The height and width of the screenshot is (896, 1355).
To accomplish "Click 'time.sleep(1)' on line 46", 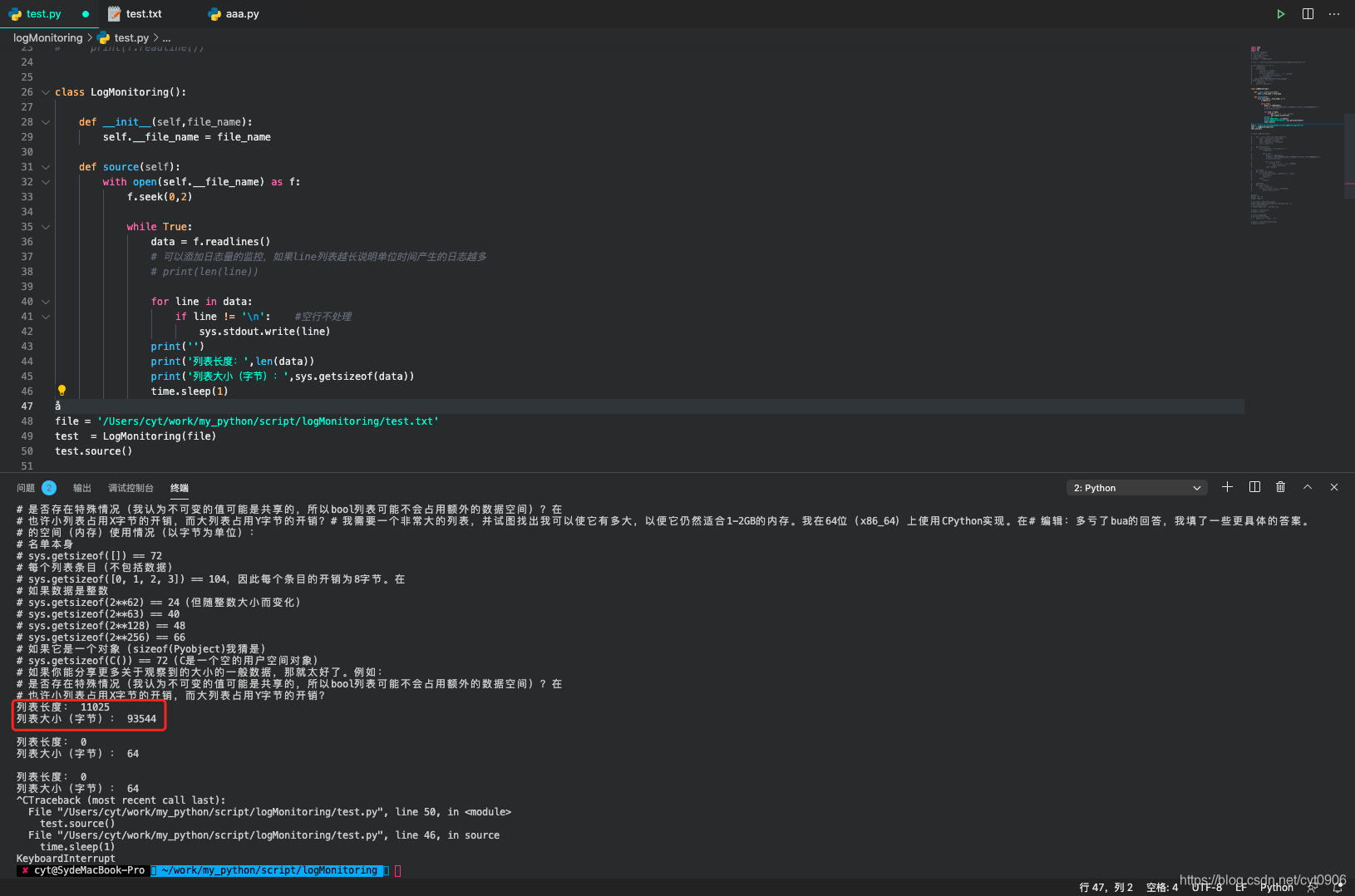I will 190,391.
